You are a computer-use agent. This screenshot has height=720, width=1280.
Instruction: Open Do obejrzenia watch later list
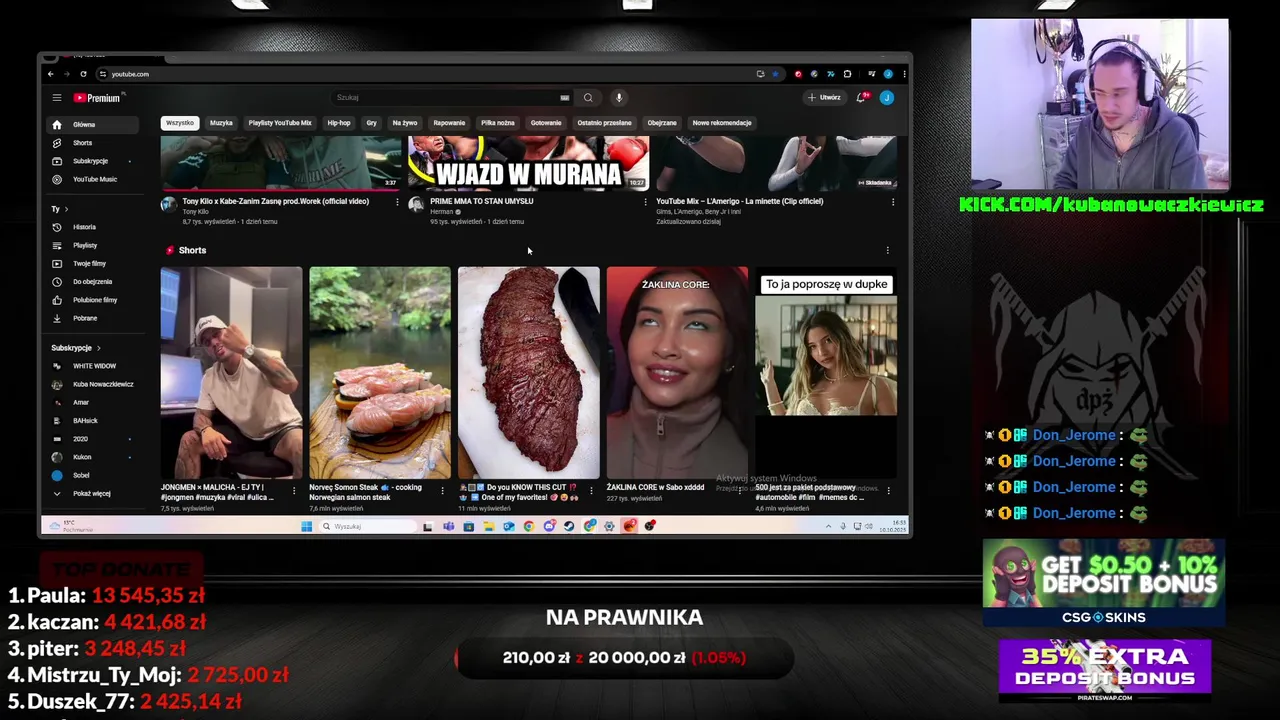[92, 281]
